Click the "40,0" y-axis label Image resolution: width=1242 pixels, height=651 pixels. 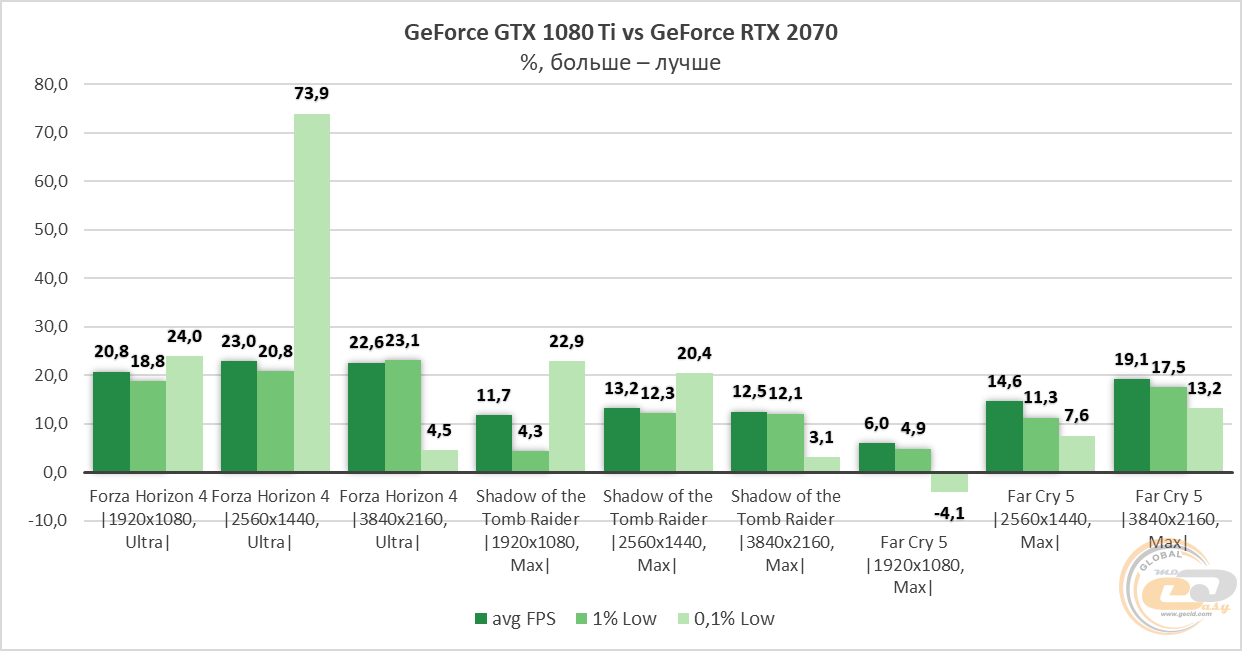[x=51, y=279]
